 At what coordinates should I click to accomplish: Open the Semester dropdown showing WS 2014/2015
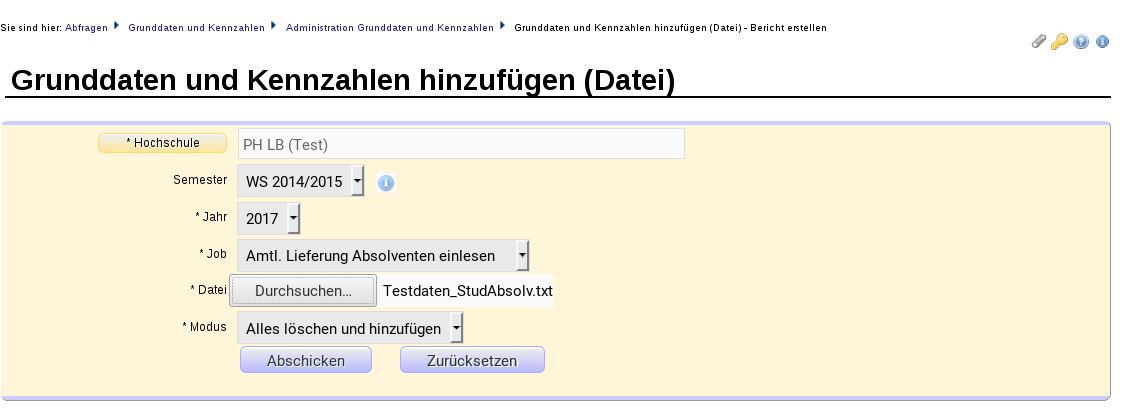click(x=300, y=181)
